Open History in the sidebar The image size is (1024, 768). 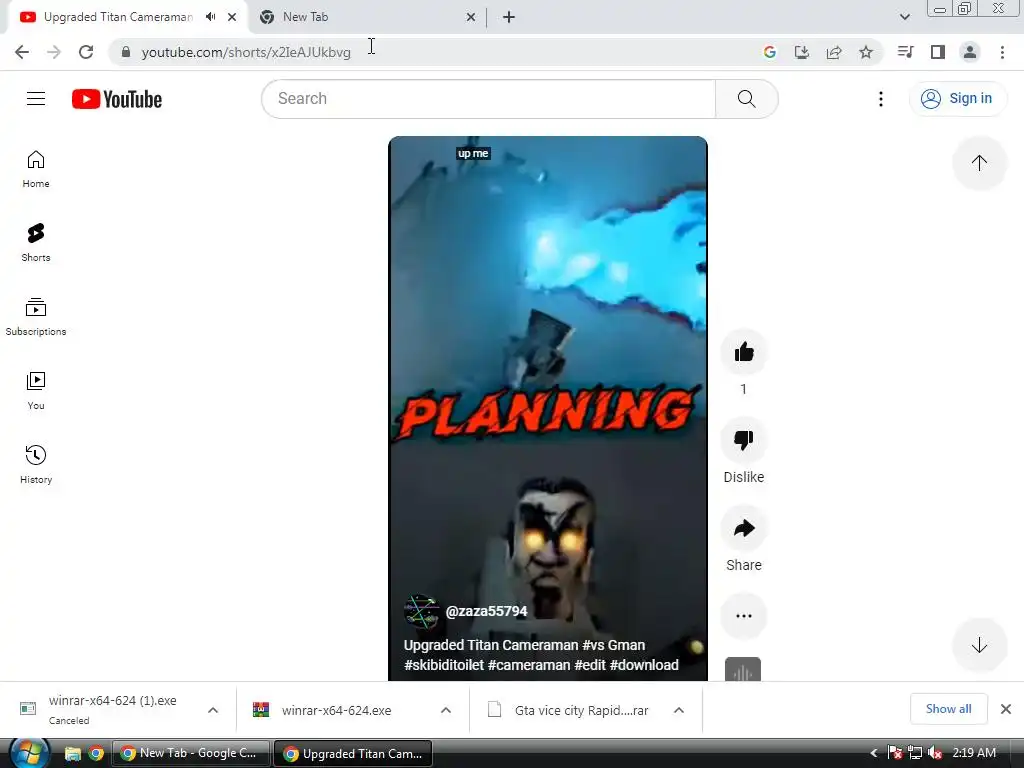point(36,464)
